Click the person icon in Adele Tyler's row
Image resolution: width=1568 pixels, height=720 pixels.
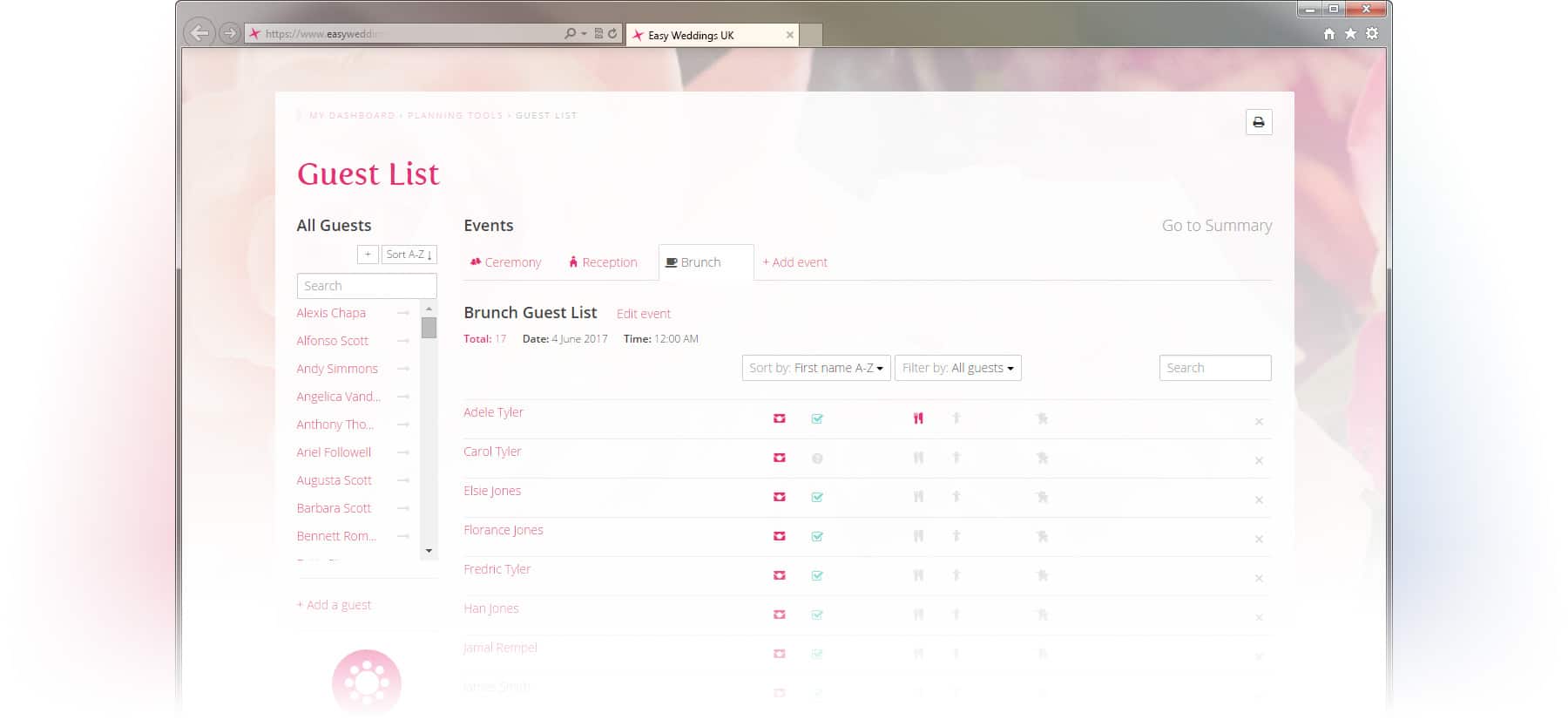coord(956,418)
